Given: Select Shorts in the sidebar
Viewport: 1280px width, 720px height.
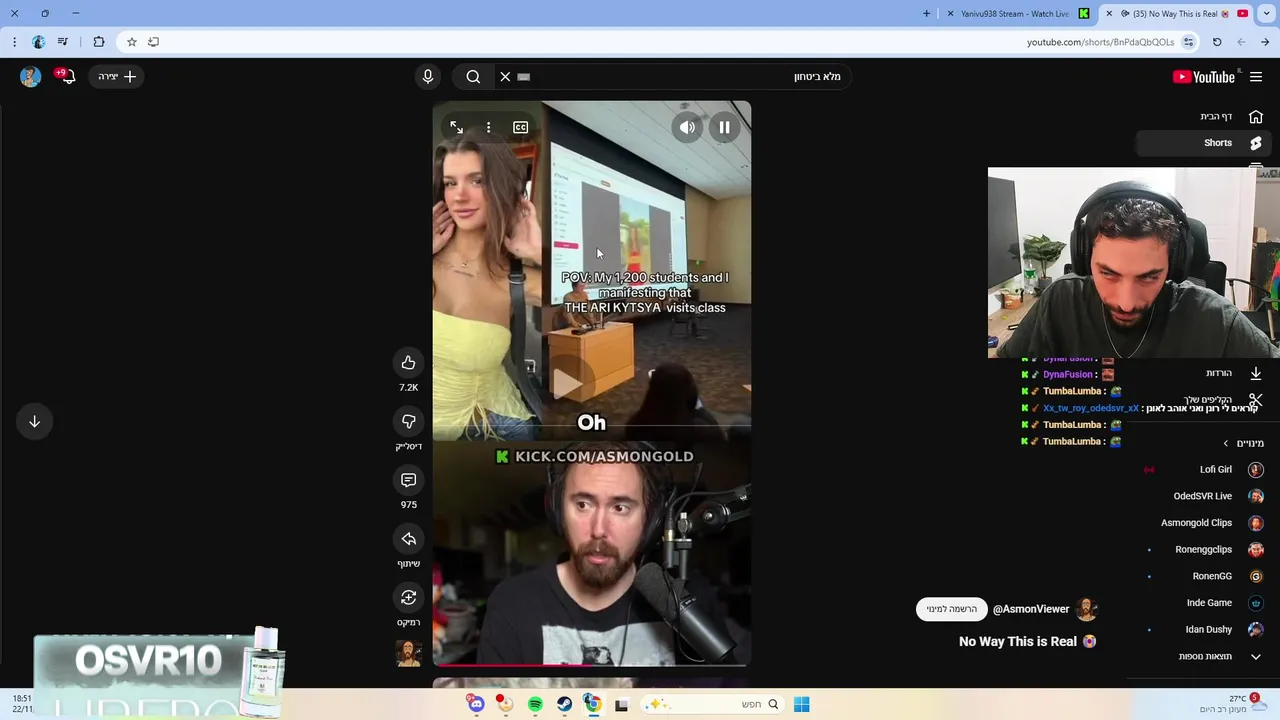Looking at the screenshot, I should click(1204, 143).
